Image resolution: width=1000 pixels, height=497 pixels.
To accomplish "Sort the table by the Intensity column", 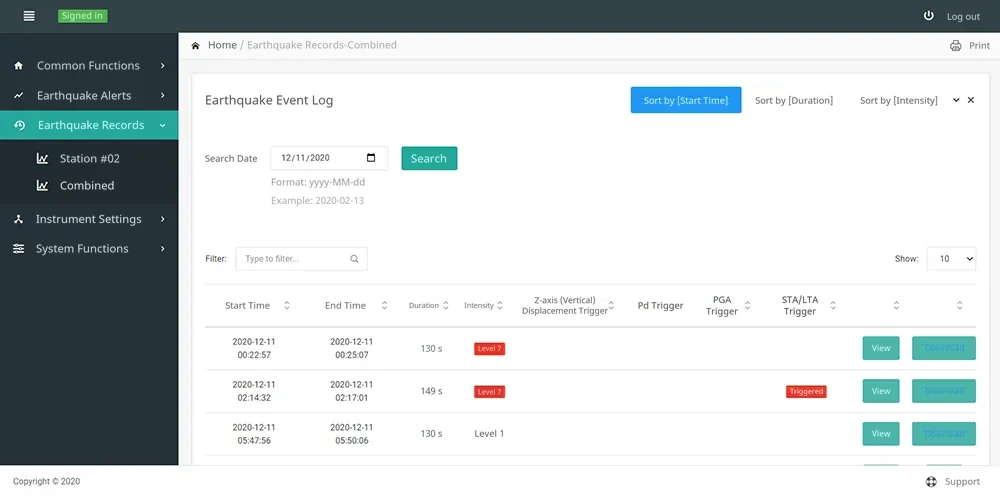I will [500, 306].
